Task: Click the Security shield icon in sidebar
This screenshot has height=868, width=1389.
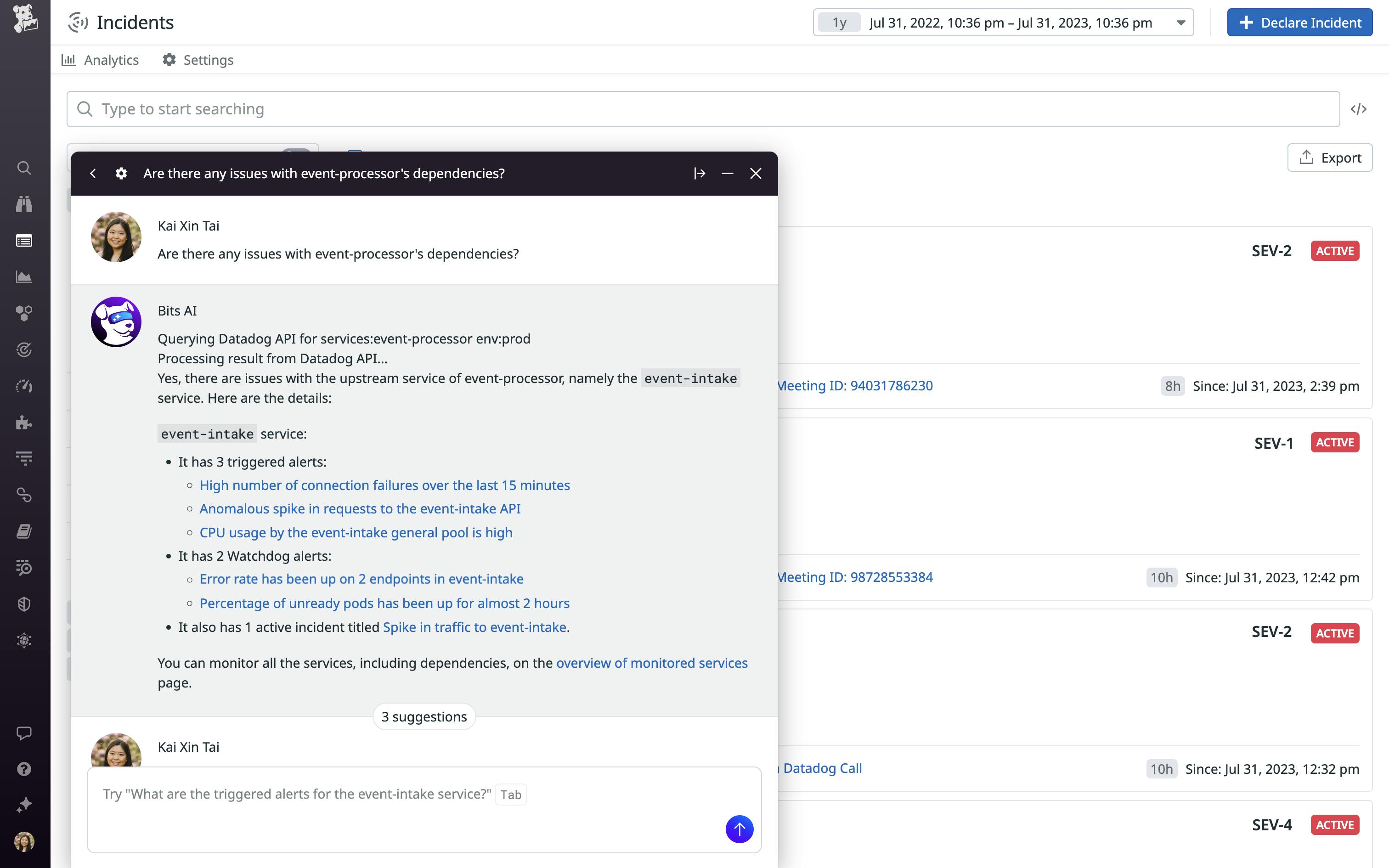Action: (24, 603)
